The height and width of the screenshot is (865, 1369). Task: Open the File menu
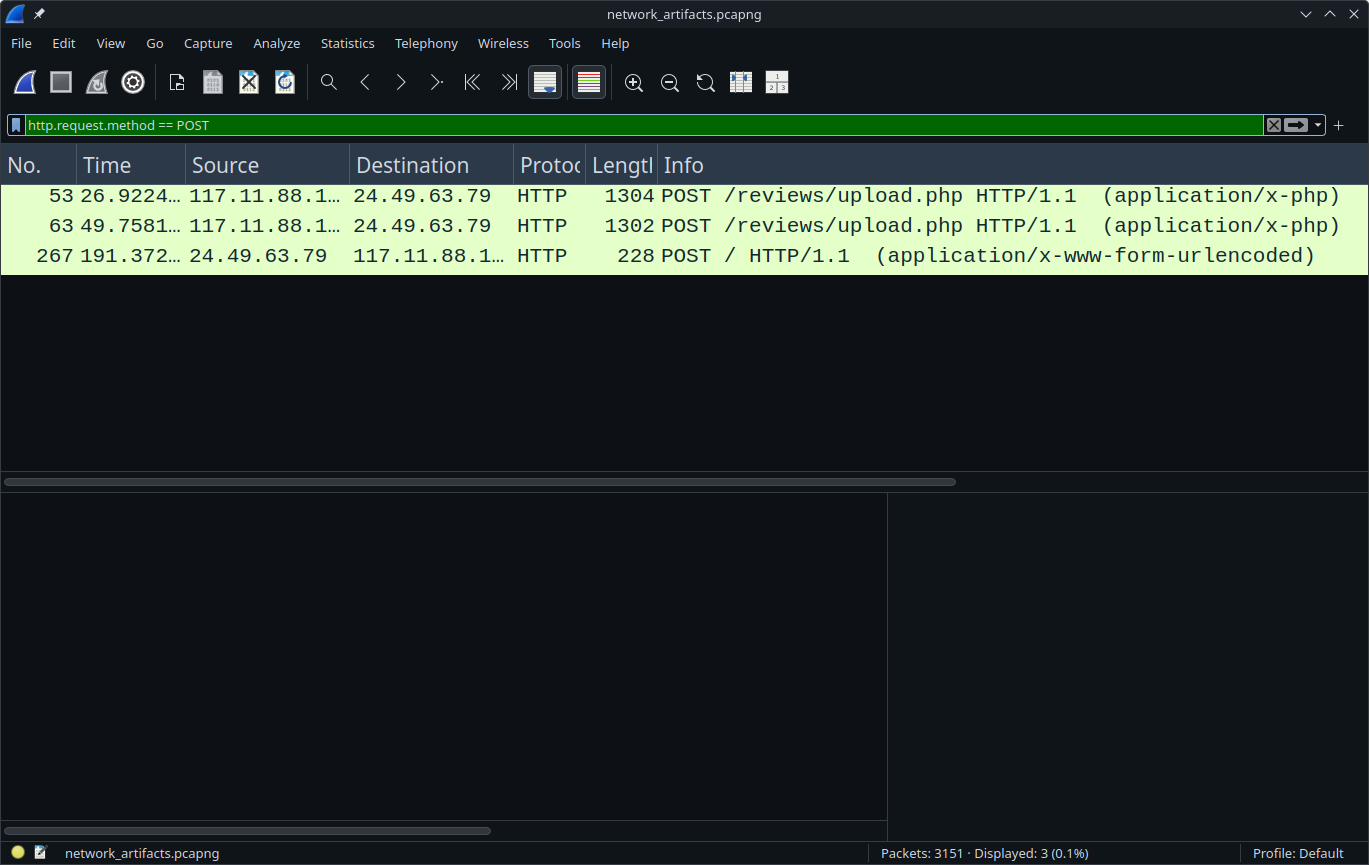21,43
